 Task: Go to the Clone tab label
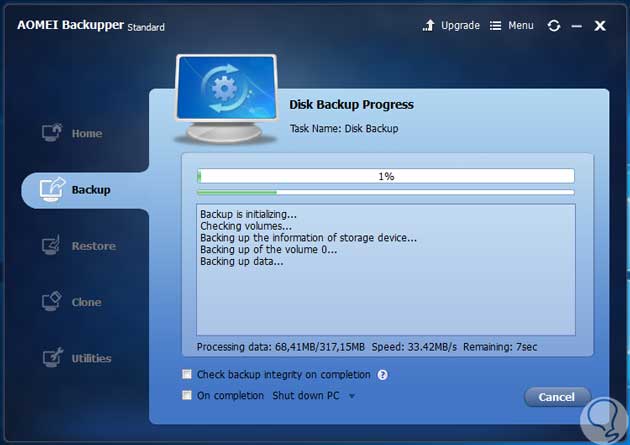pyautogui.click(x=86, y=302)
